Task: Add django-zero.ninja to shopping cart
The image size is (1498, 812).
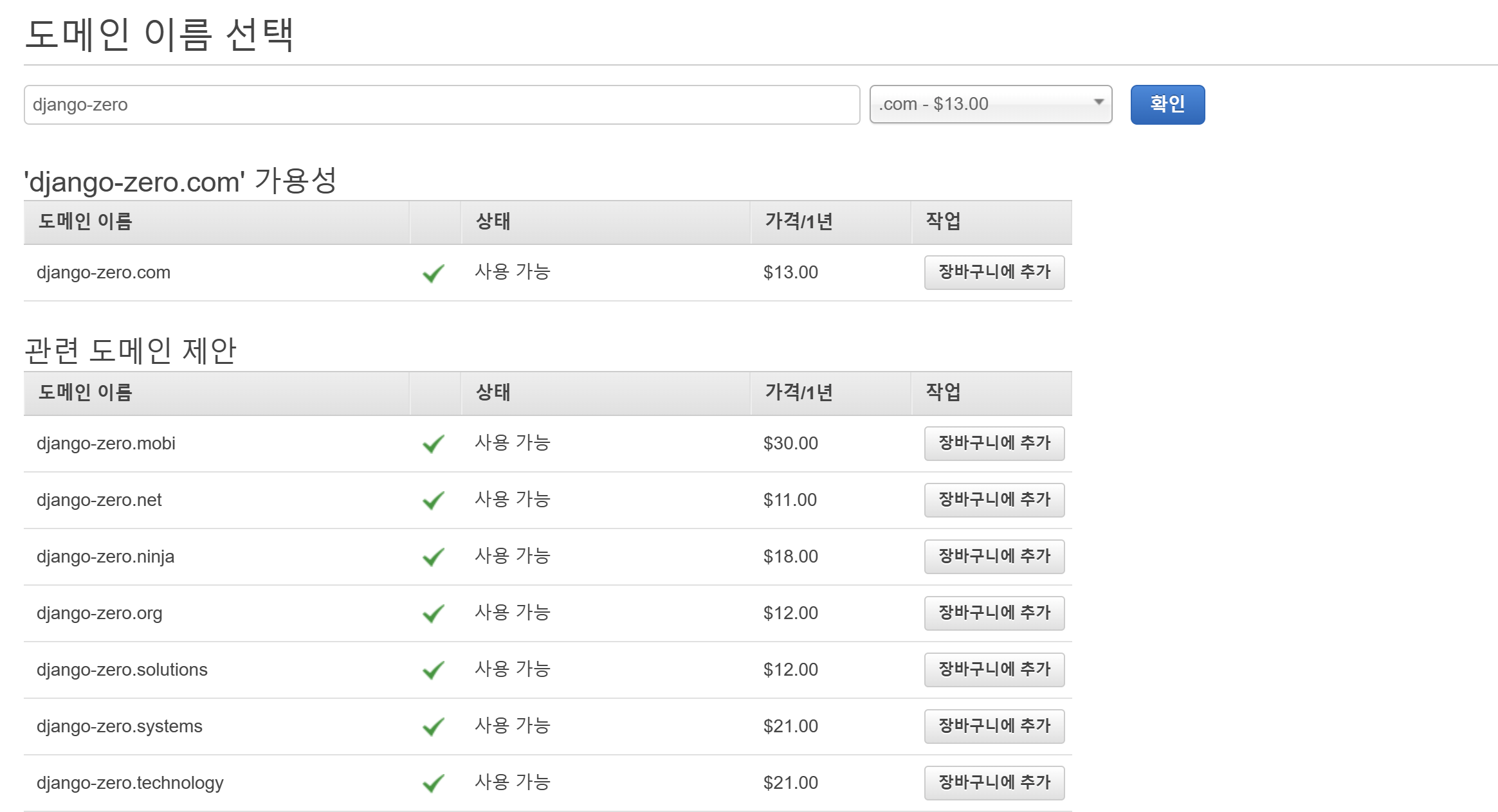Action: [x=994, y=557]
